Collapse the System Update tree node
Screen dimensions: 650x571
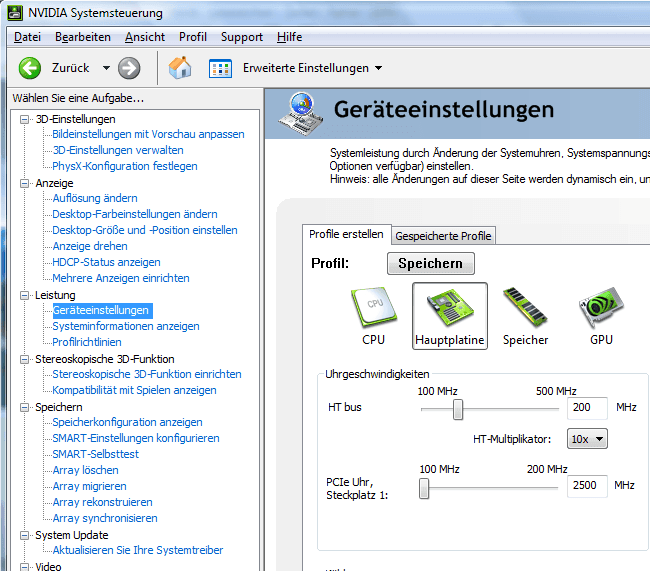click(x=24, y=535)
